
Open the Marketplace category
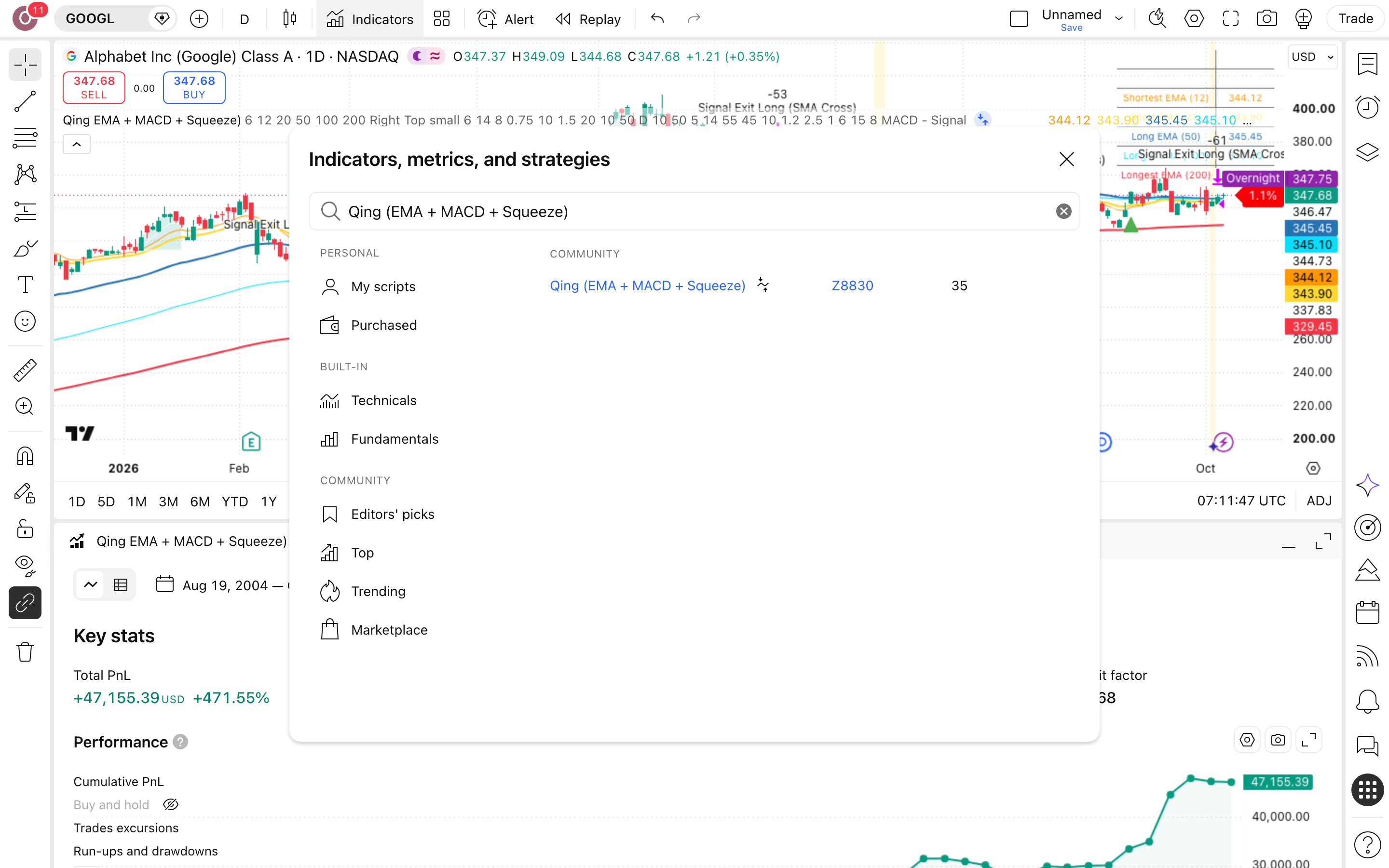pyautogui.click(x=374, y=630)
